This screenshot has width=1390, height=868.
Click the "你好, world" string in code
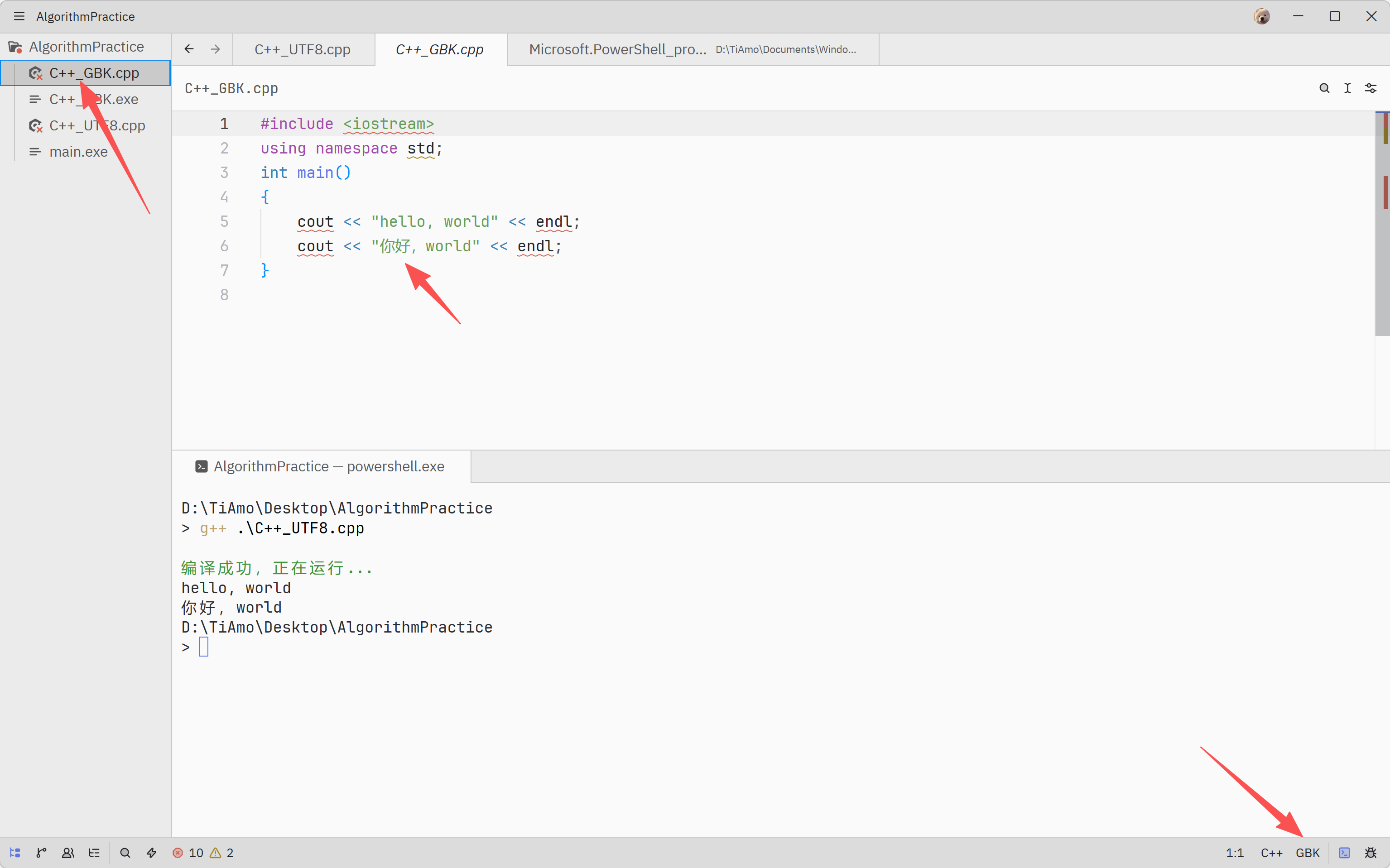point(425,246)
